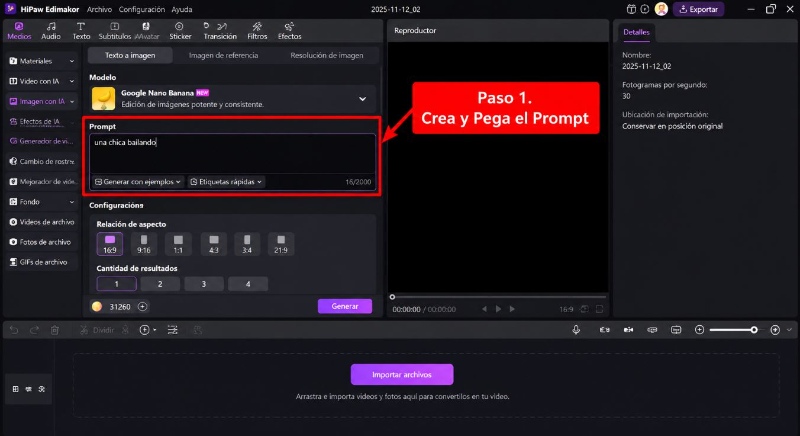Set result quantity to 4

(x=248, y=284)
